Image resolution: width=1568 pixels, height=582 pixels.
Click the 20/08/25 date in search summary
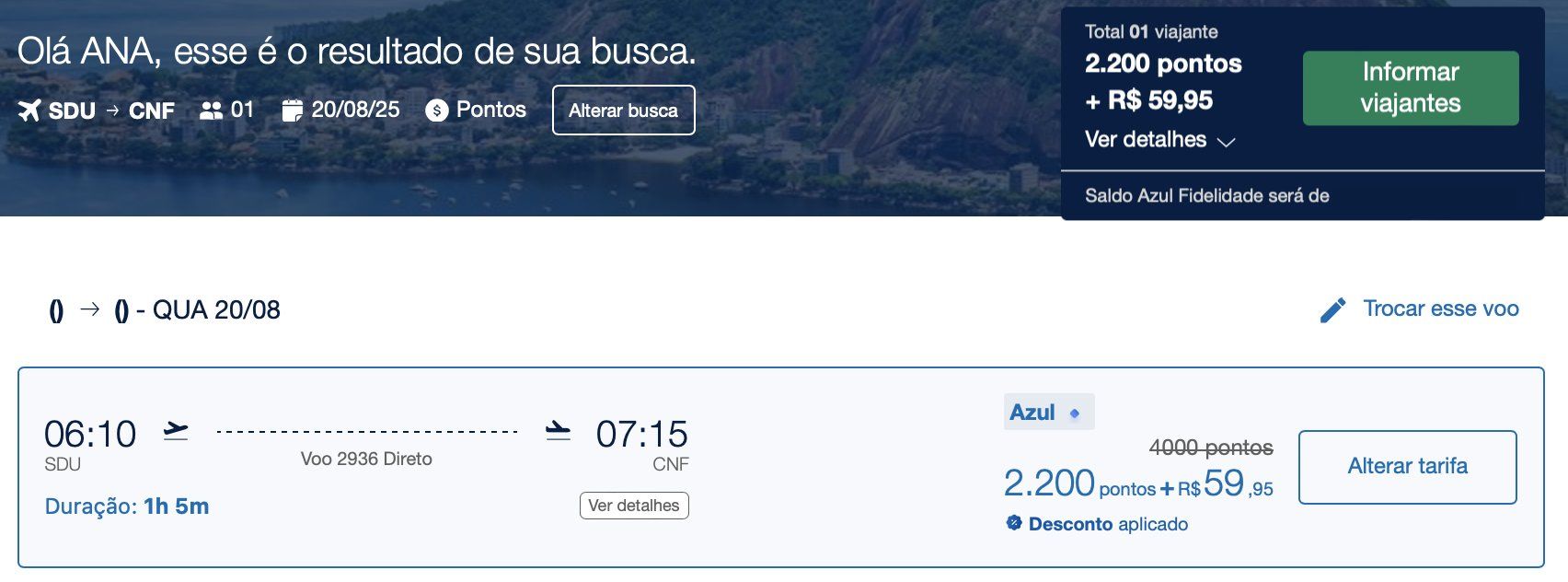355,110
